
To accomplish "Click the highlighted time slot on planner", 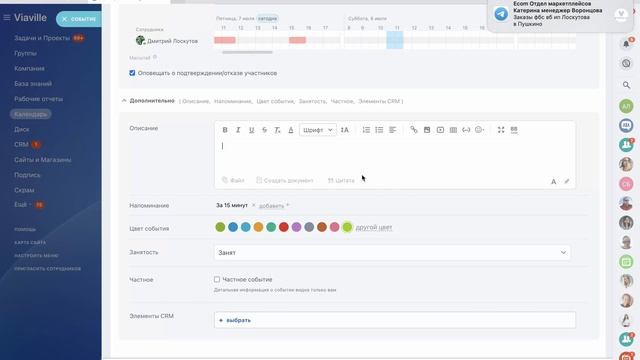I will pyautogui.click(x=395, y=40).
